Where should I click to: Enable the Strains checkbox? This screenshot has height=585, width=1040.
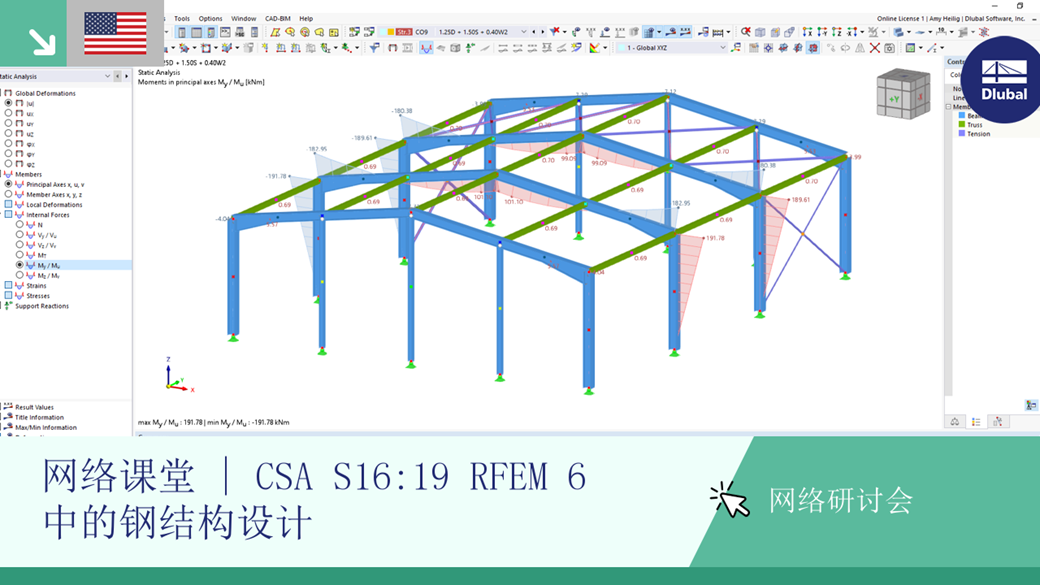point(9,285)
